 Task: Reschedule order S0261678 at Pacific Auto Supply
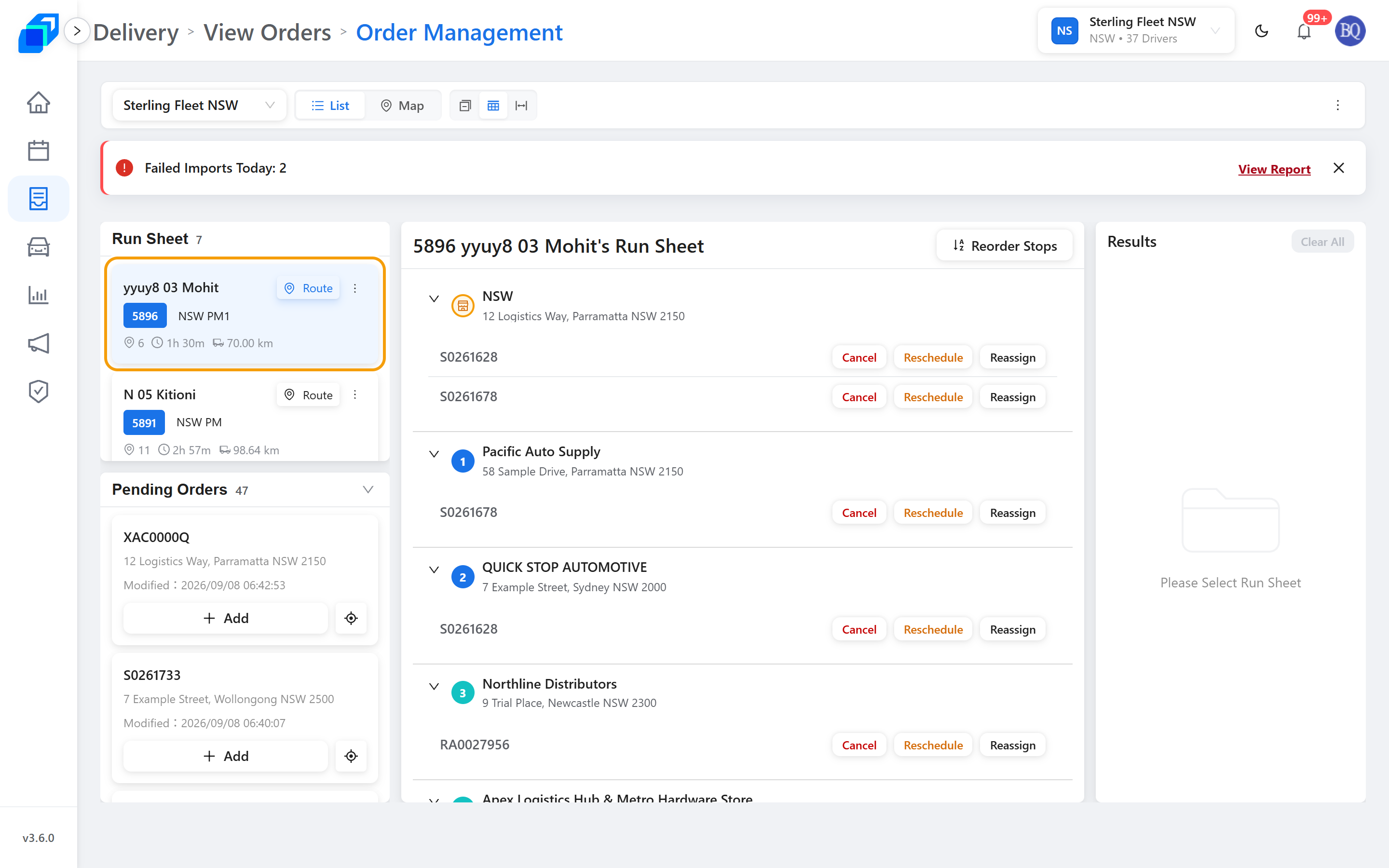pos(933,513)
